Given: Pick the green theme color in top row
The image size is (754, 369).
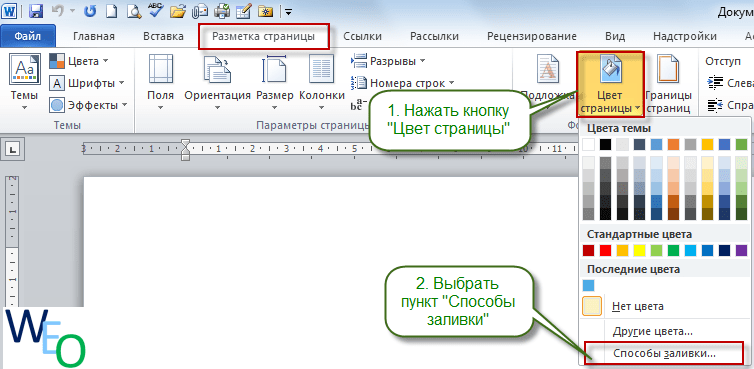Looking at the screenshot, I should pyautogui.click(x=741, y=144).
